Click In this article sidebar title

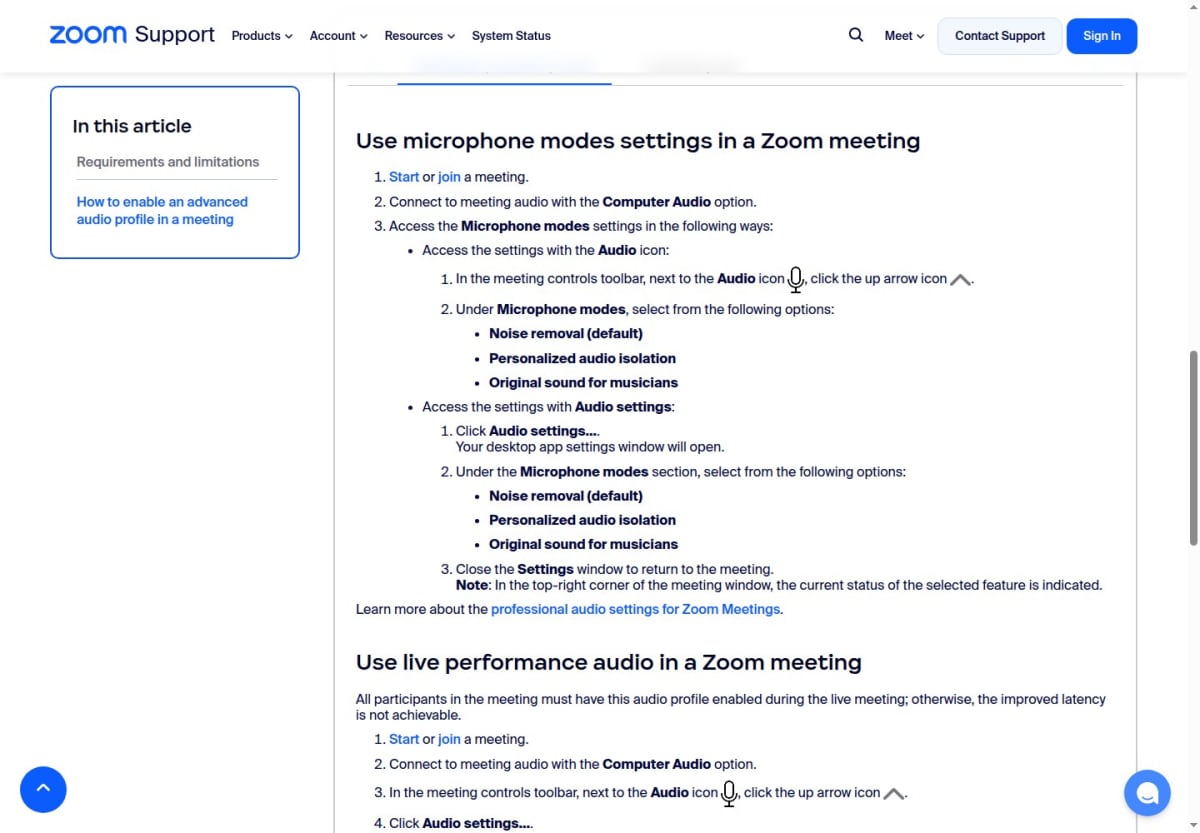tap(132, 126)
